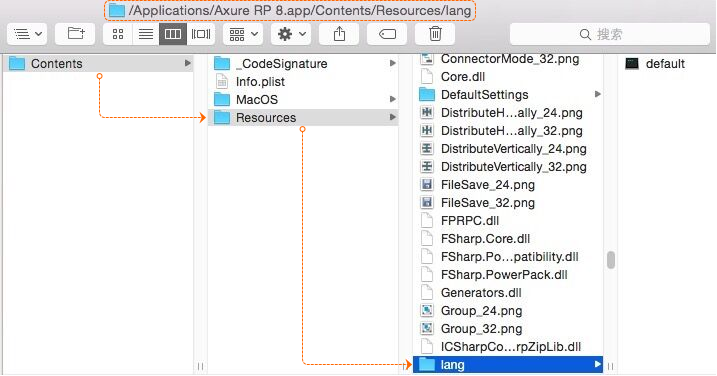Click the file list scrollbar thumb
The image size is (717, 376).
pyautogui.click(x=610, y=260)
